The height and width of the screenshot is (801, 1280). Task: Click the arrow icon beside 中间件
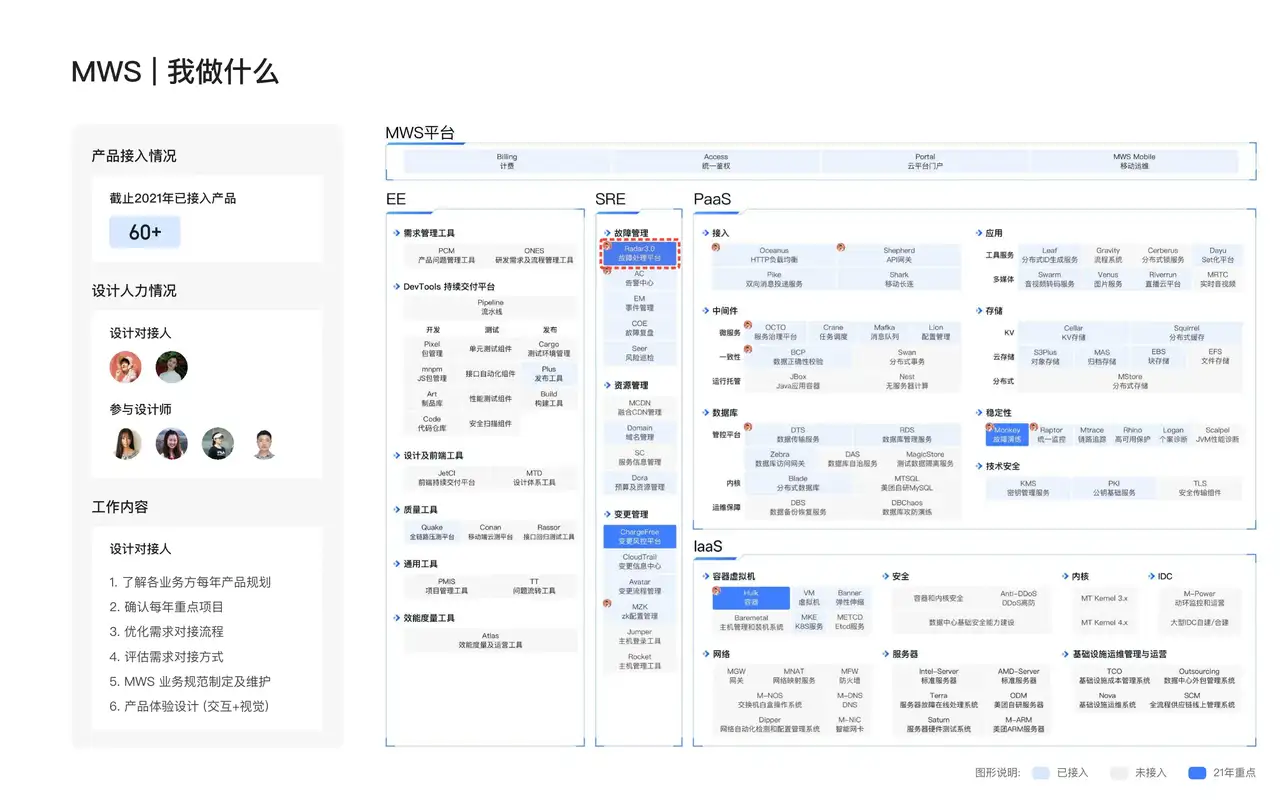coord(705,311)
